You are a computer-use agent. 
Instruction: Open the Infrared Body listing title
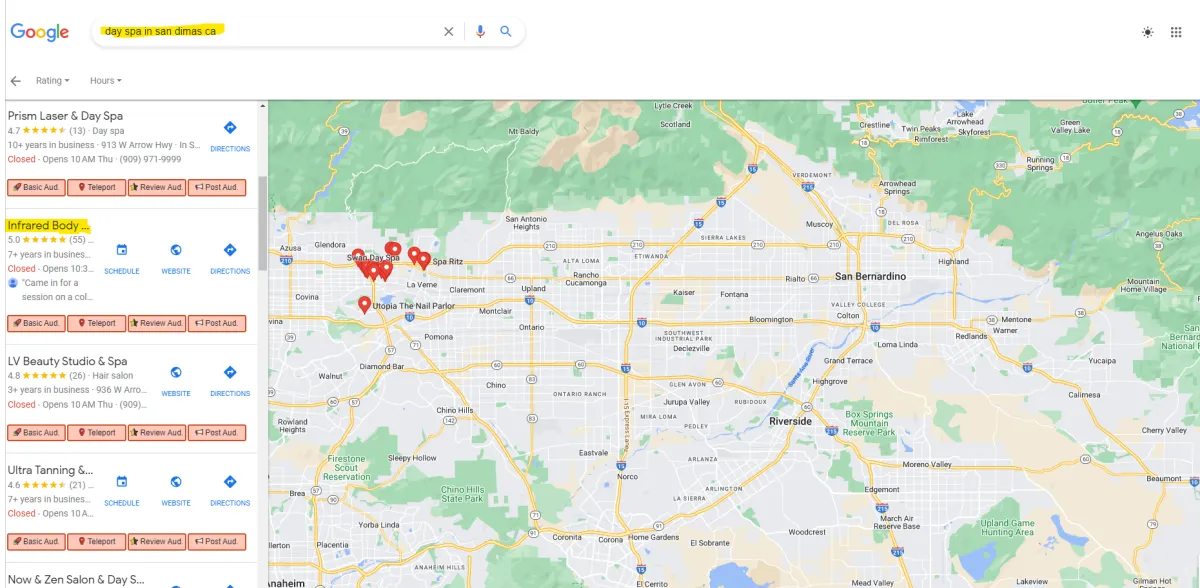[48, 226]
